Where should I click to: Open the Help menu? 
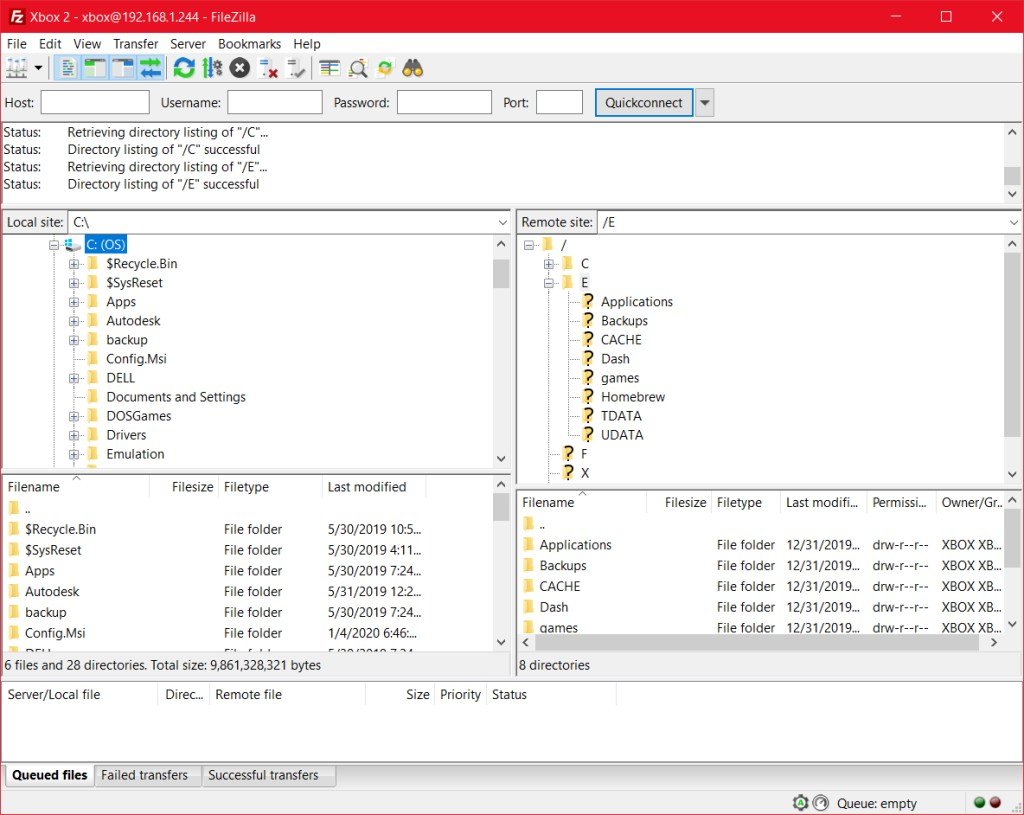(x=306, y=44)
